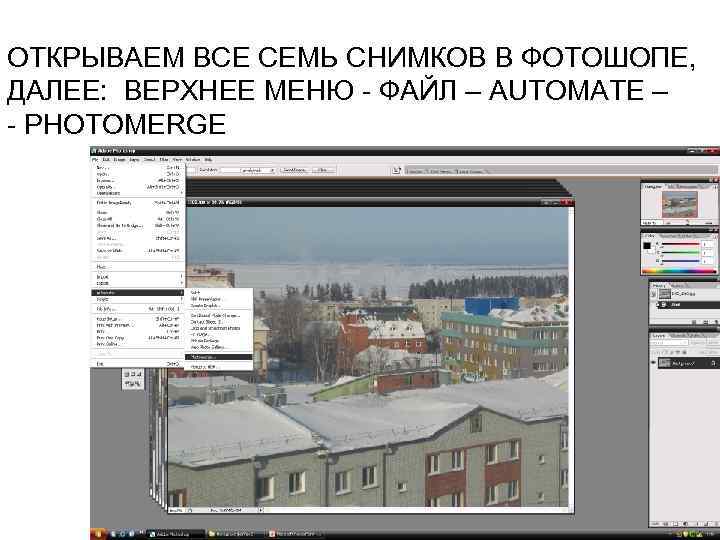Switch to the PowerPoint taskbar button
Screen dimensions: 720x540
(x=294, y=534)
